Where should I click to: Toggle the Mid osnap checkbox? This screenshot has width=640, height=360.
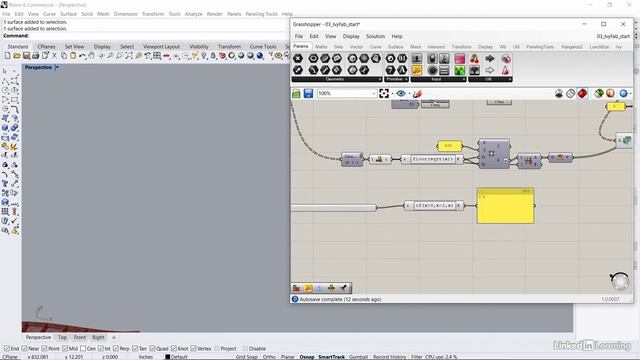coord(65,349)
